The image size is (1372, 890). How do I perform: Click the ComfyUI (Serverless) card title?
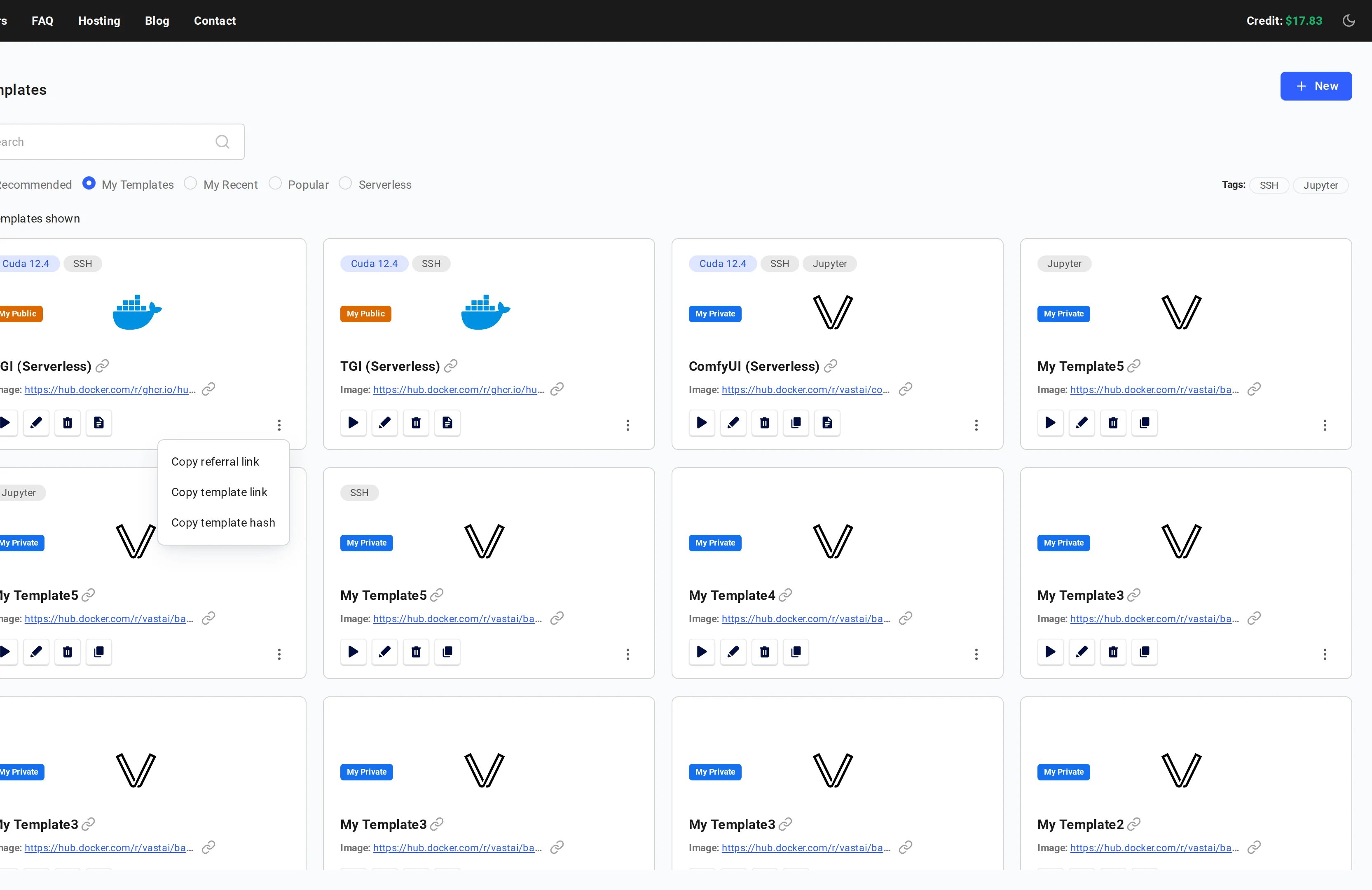coord(754,366)
